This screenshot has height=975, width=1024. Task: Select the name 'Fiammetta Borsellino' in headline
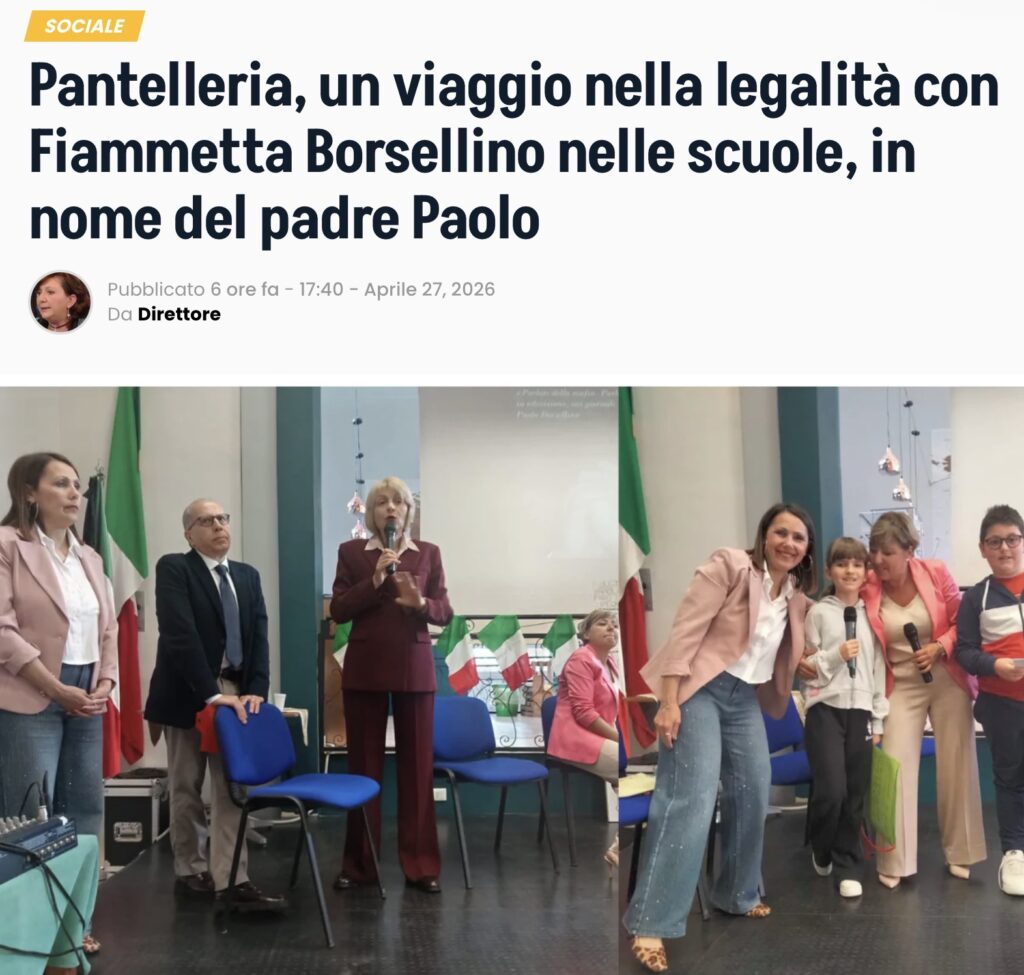coord(287,153)
